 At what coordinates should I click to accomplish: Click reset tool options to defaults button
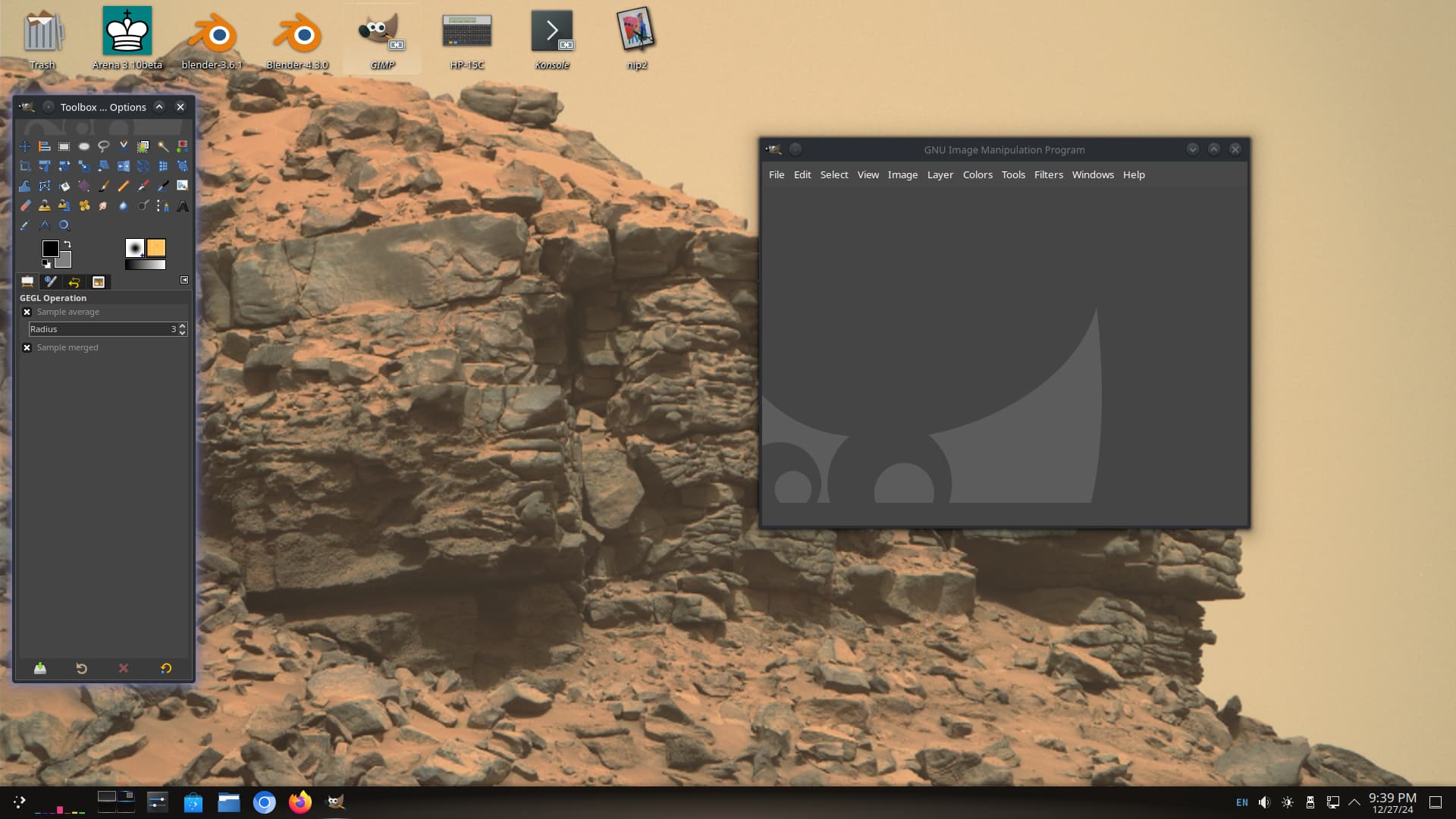click(166, 668)
